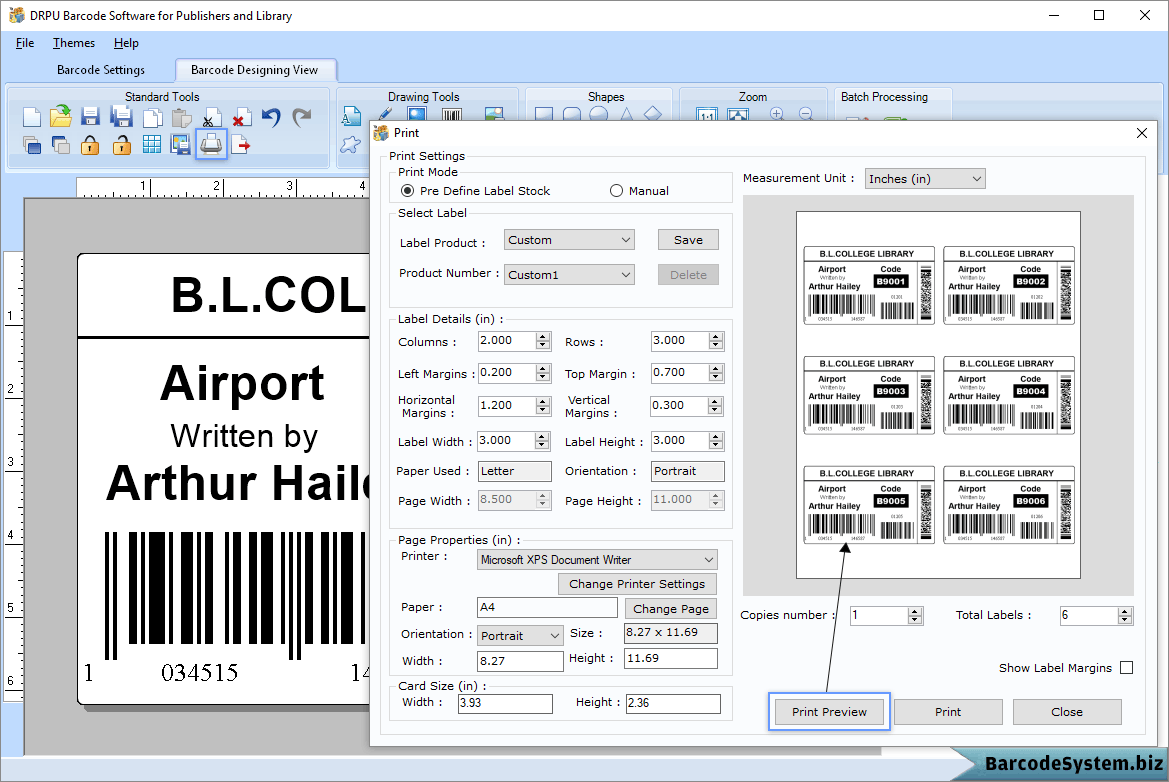Switch to the Barcode Settings tab

pyautogui.click(x=101, y=70)
